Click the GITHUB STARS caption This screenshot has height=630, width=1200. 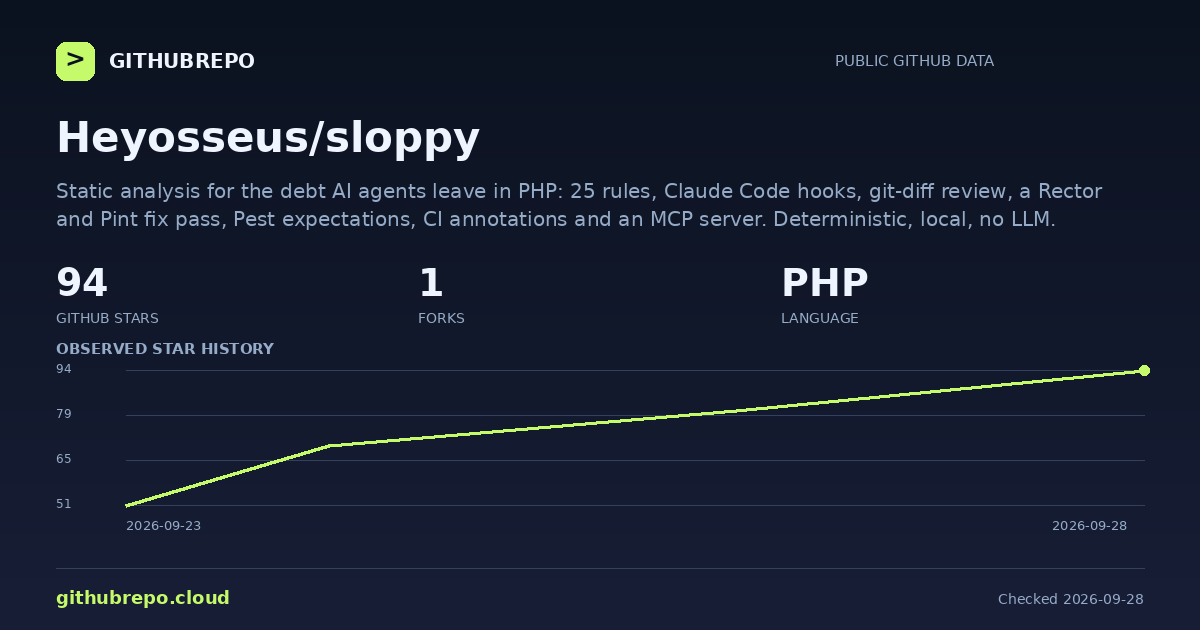pyautogui.click(x=107, y=318)
